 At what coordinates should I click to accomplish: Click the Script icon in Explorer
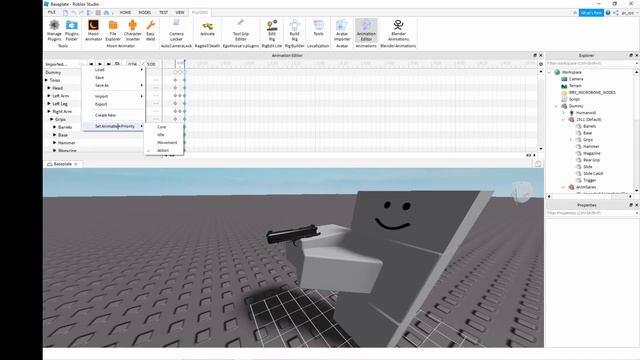pos(564,99)
